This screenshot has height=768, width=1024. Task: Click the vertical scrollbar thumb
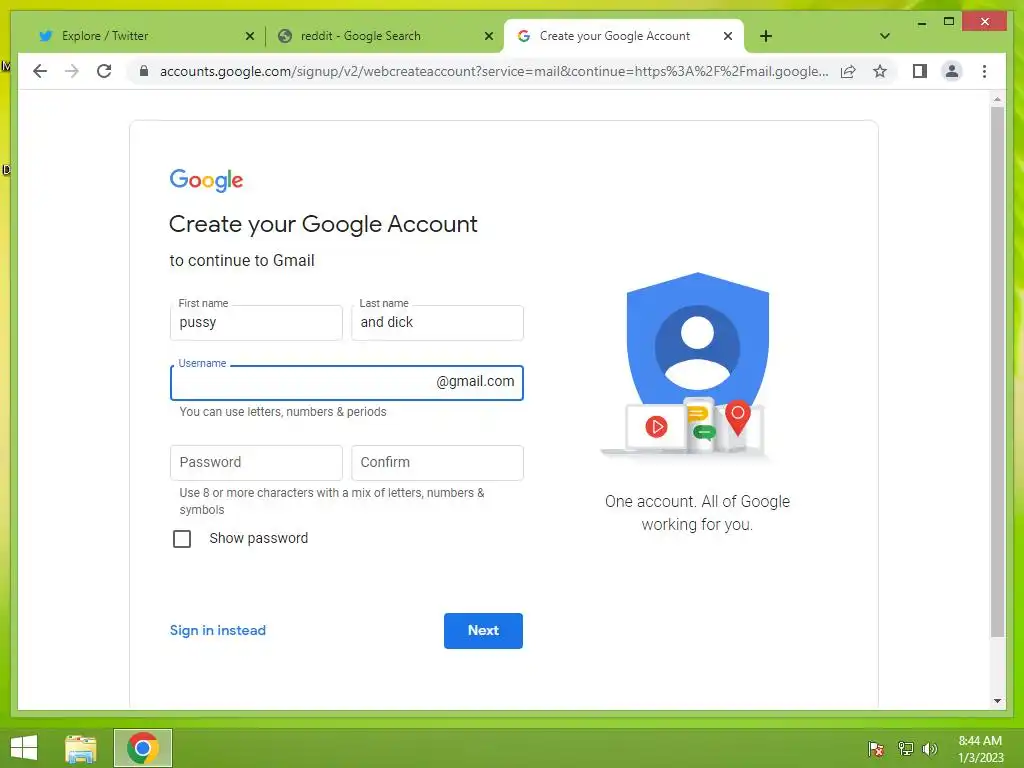point(997,372)
